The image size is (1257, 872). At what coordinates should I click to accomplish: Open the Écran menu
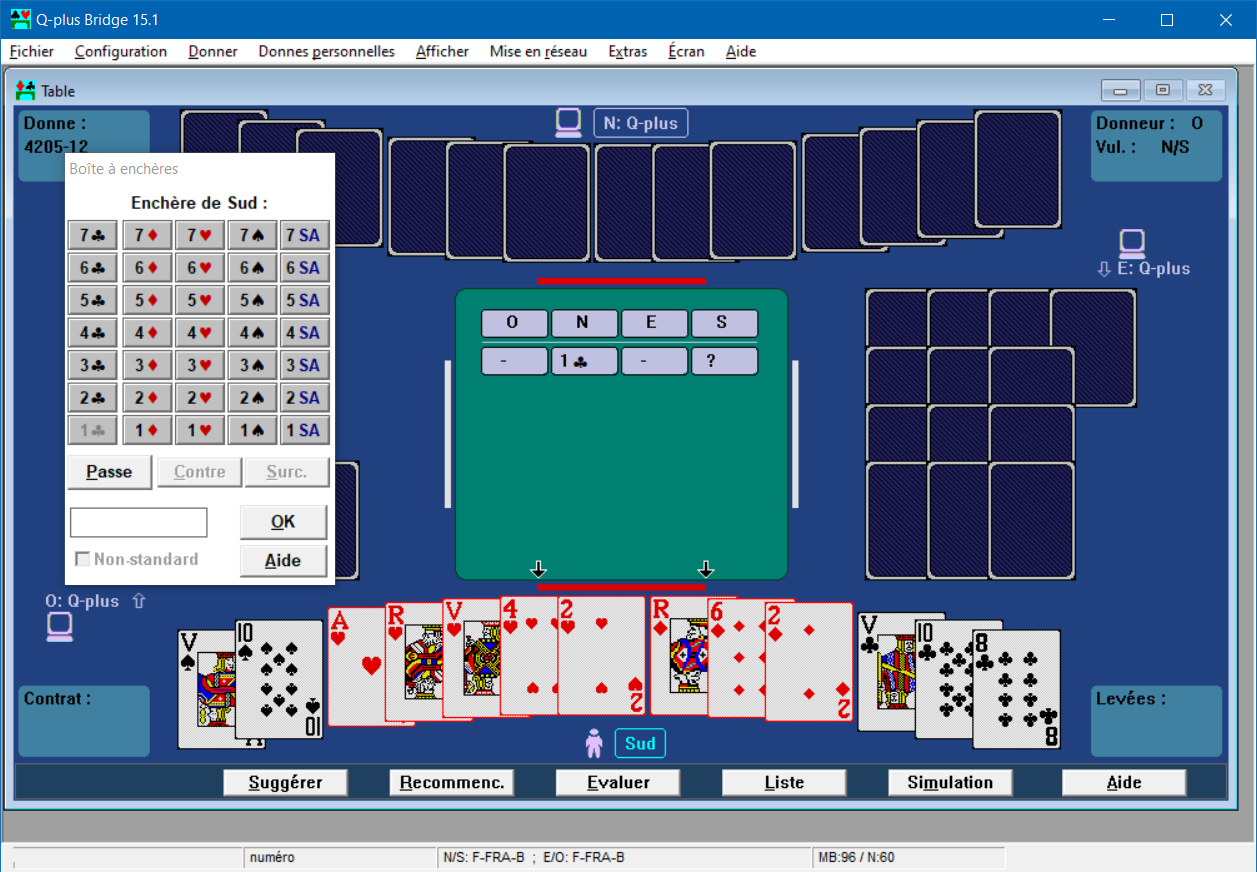[x=686, y=51]
